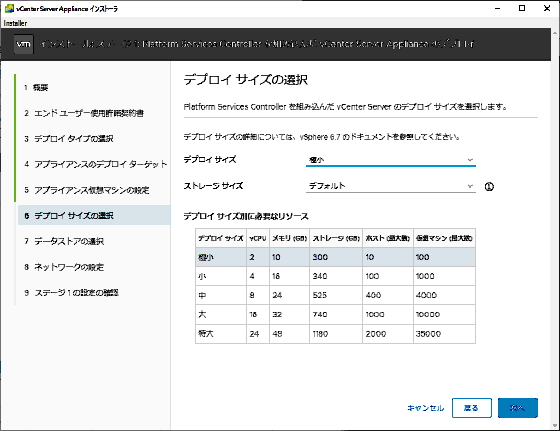Go to step 1 概要
Image resolution: width=560 pixels, height=431 pixels.
[x=36, y=87]
